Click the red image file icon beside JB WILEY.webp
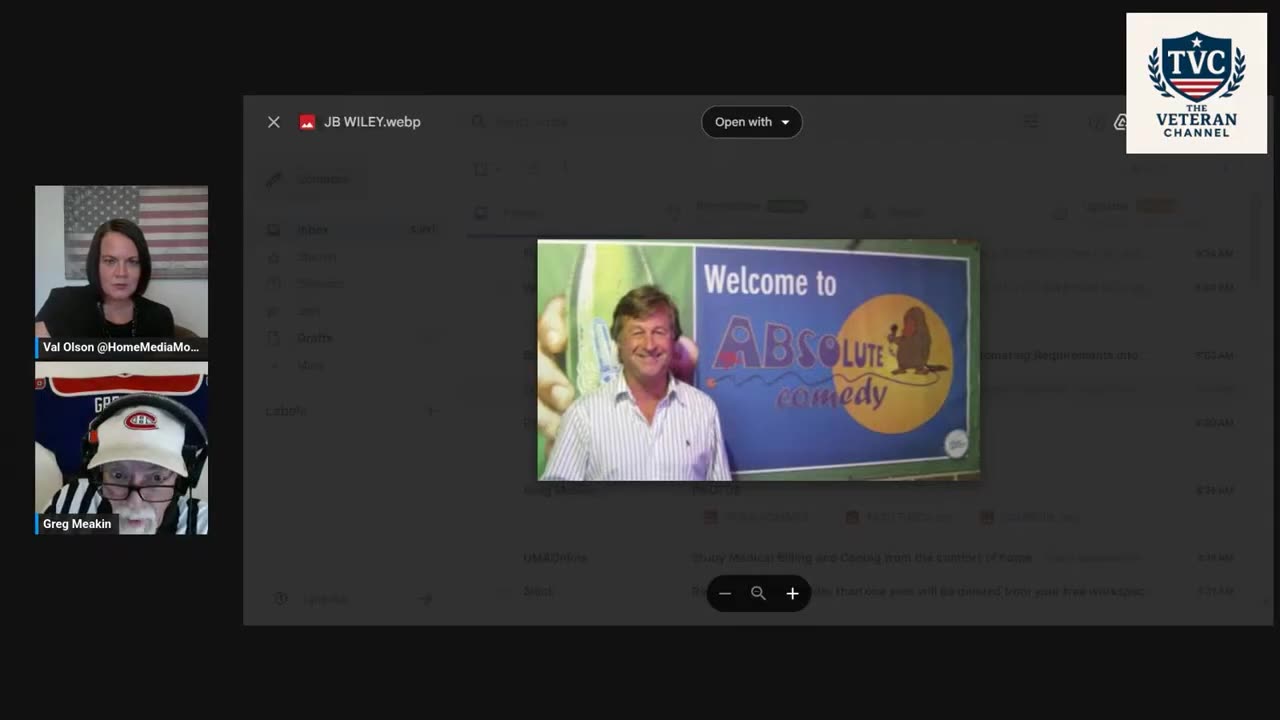This screenshot has height=720, width=1280. [x=307, y=122]
